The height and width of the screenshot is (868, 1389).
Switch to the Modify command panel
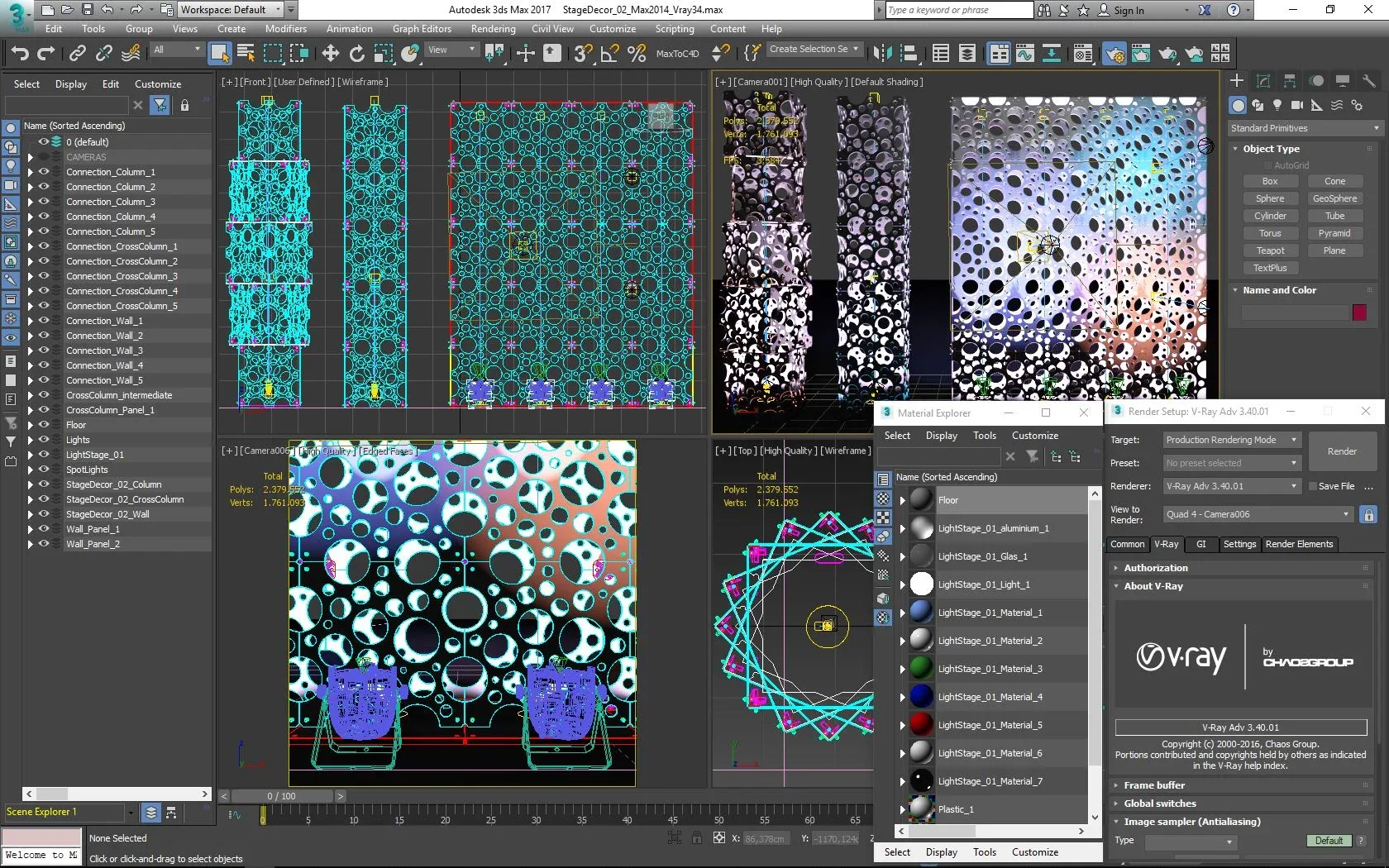pyautogui.click(x=1263, y=80)
